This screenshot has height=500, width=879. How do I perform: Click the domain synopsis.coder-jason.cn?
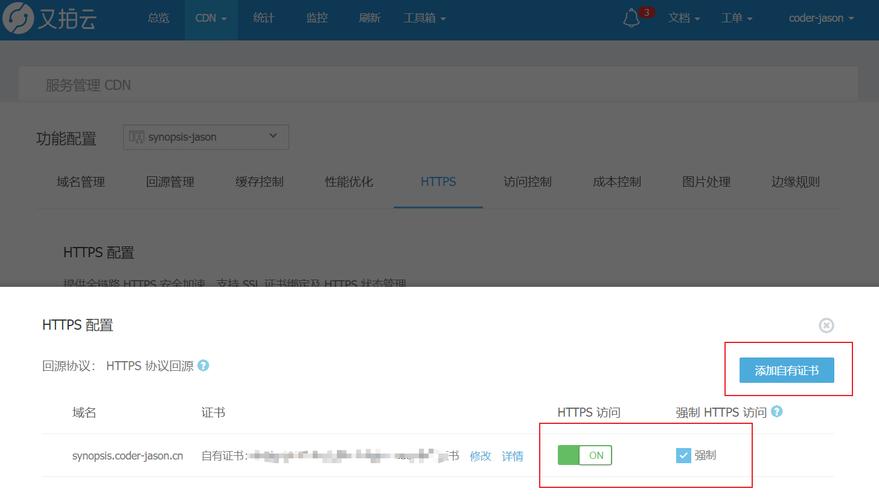tap(128, 456)
